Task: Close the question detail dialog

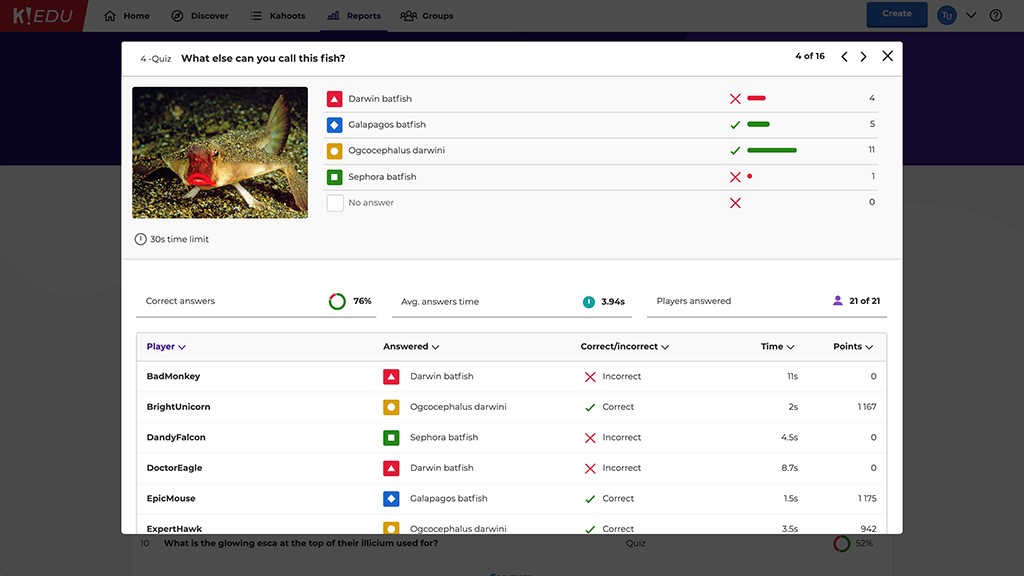Action: (887, 56)
